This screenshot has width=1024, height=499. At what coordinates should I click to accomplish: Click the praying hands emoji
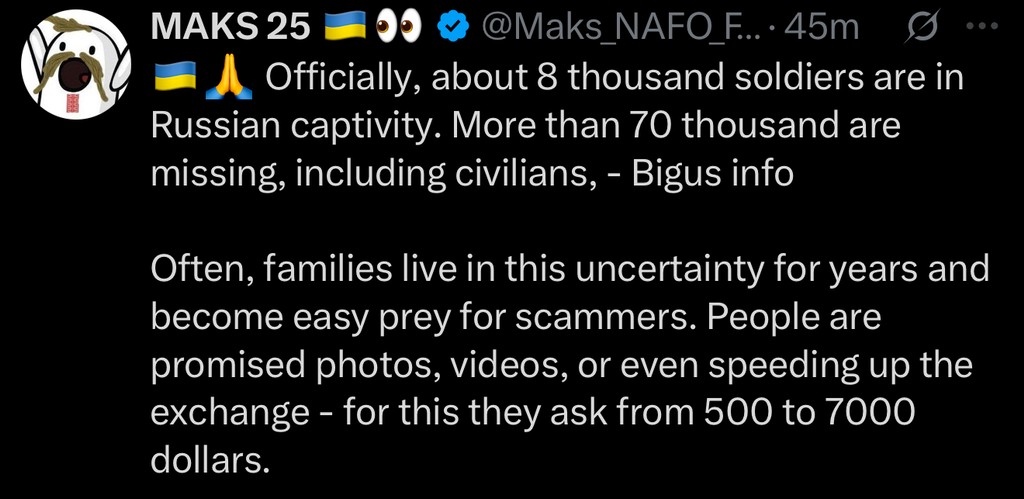pyautogui.click(x=228, y=78)
